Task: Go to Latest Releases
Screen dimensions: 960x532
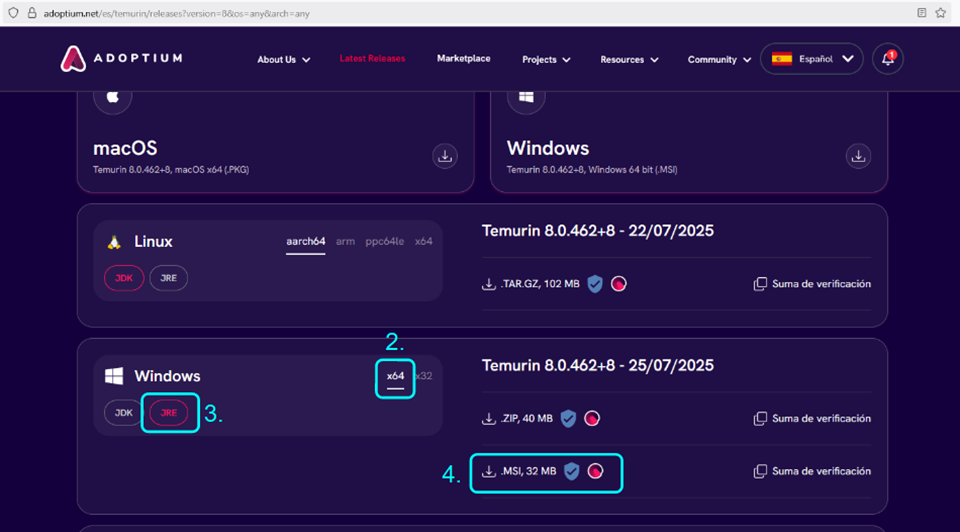Action: (x=372, y=59)
